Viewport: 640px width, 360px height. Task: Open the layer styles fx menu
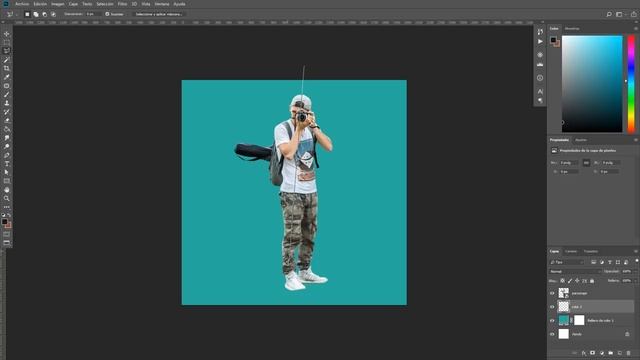pos(584,353)
